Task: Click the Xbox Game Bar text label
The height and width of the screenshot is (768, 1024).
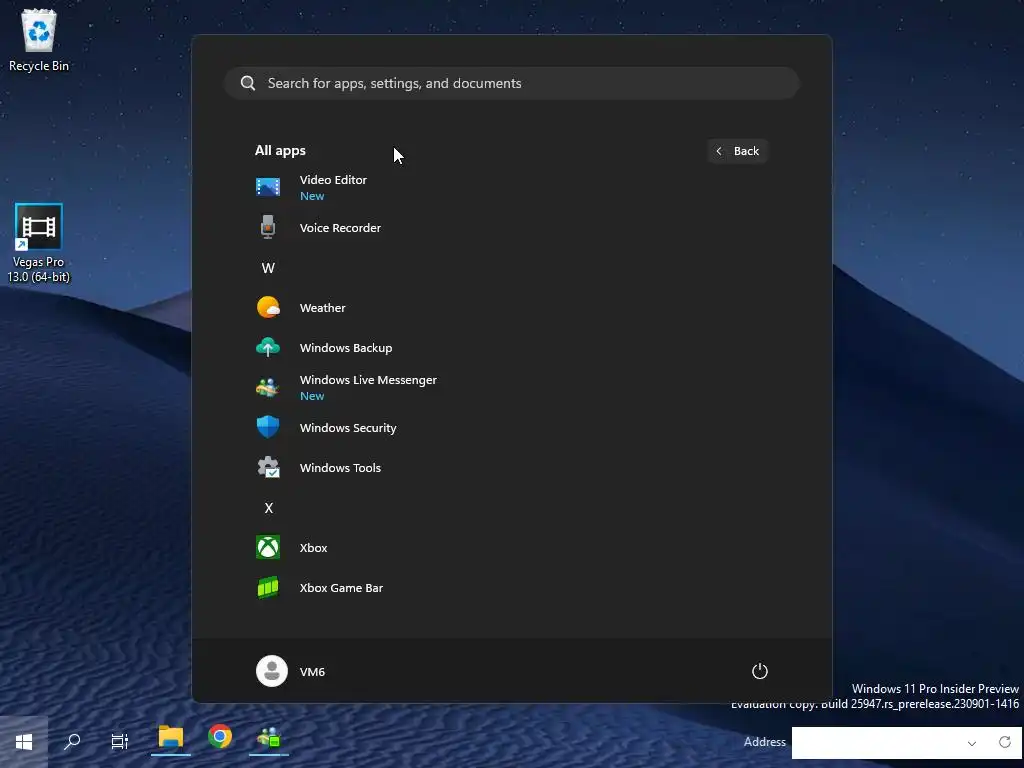Action: pos(341,588)
